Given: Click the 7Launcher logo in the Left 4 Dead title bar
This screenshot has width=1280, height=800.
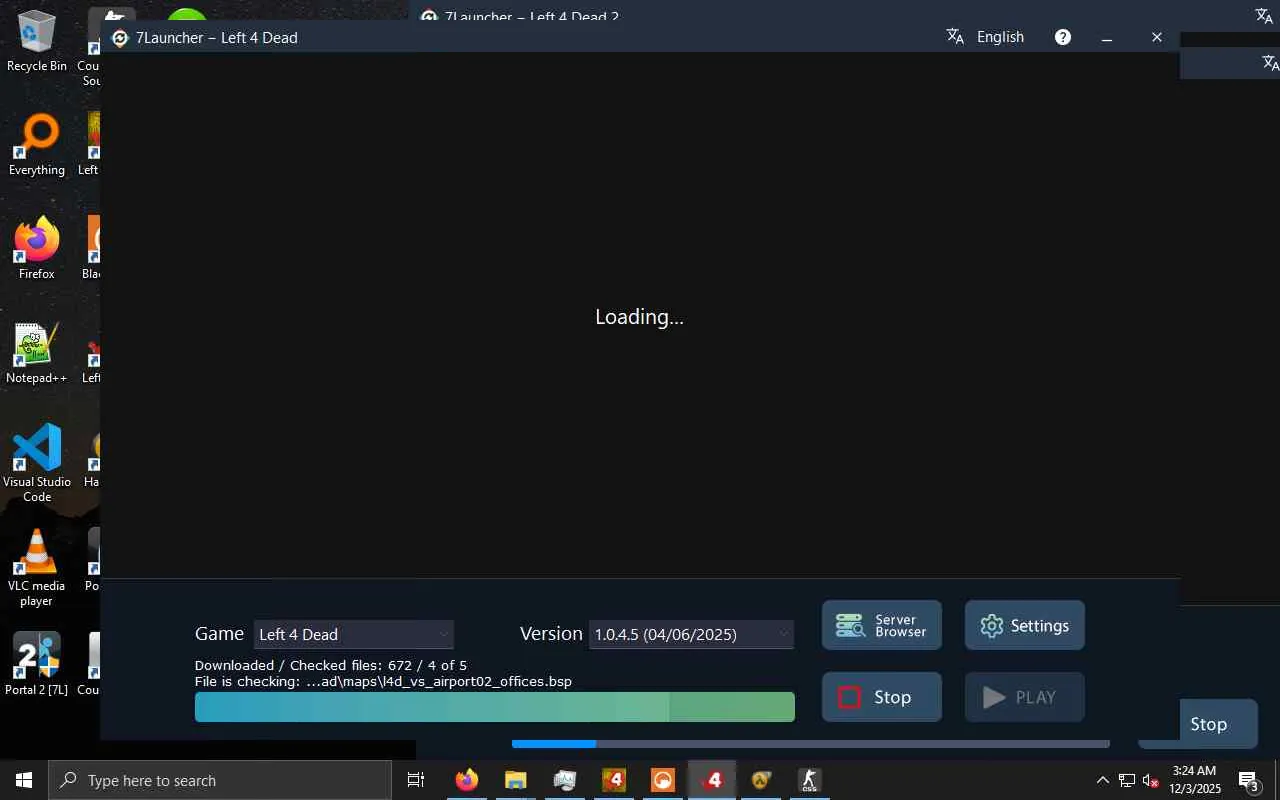Looking at the screenshot, I should 120,38.
